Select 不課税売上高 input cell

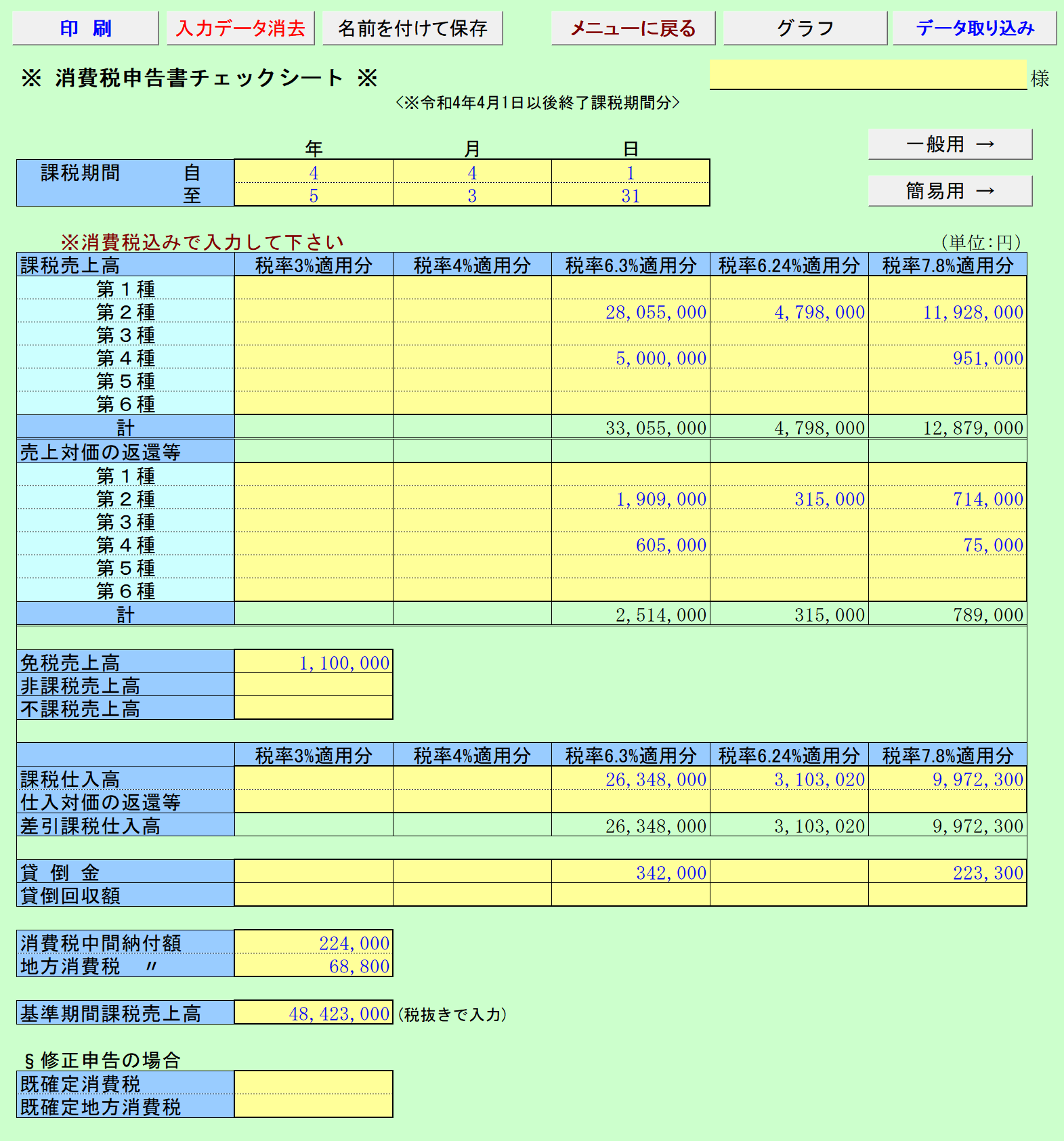314,708
